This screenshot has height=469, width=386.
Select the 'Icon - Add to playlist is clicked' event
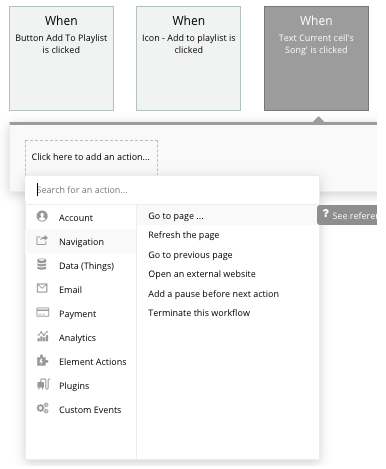[x=188, y=58]
